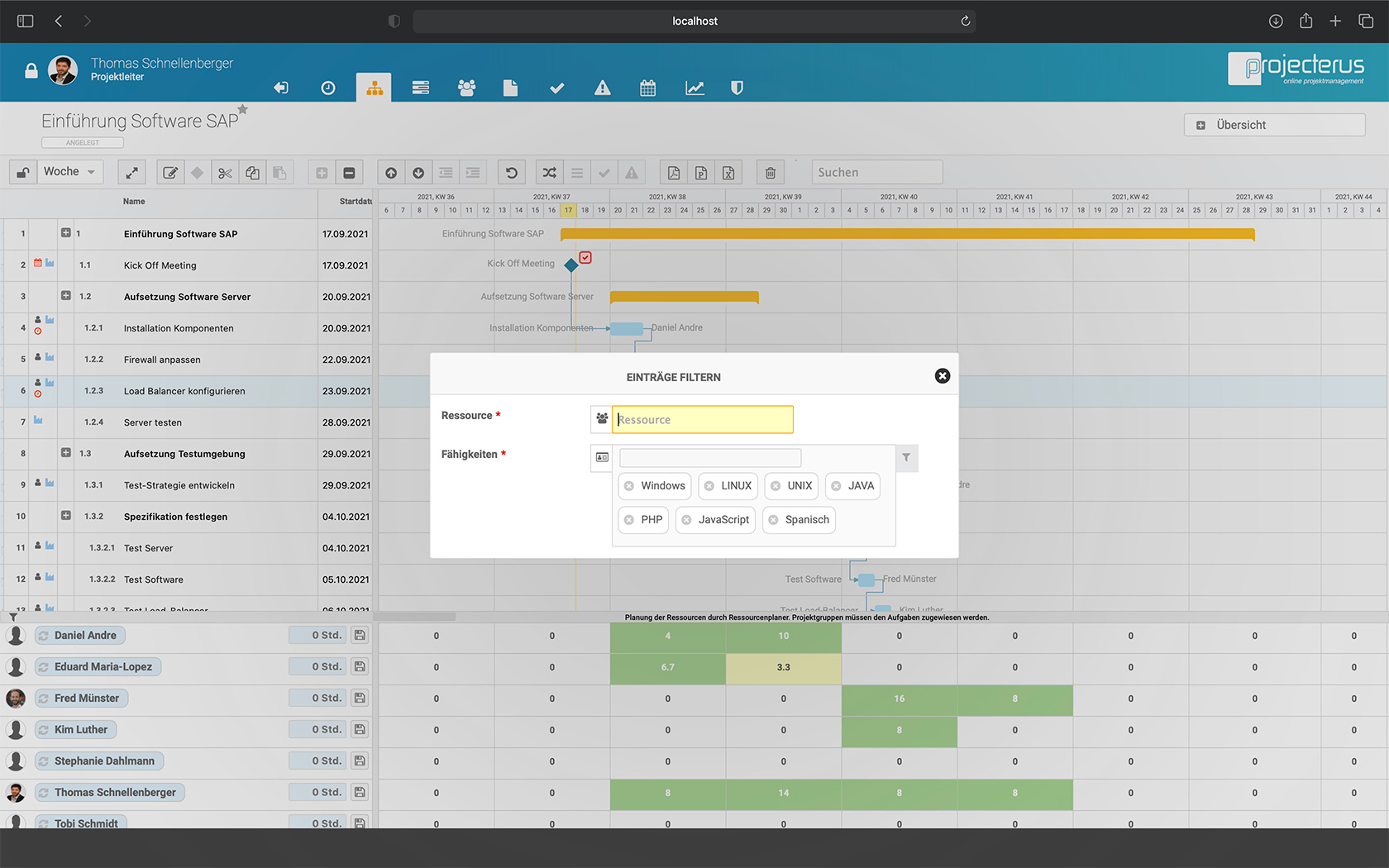Open the reports chart view
This screenshot has height=868, width=1389.
[694, 88]
